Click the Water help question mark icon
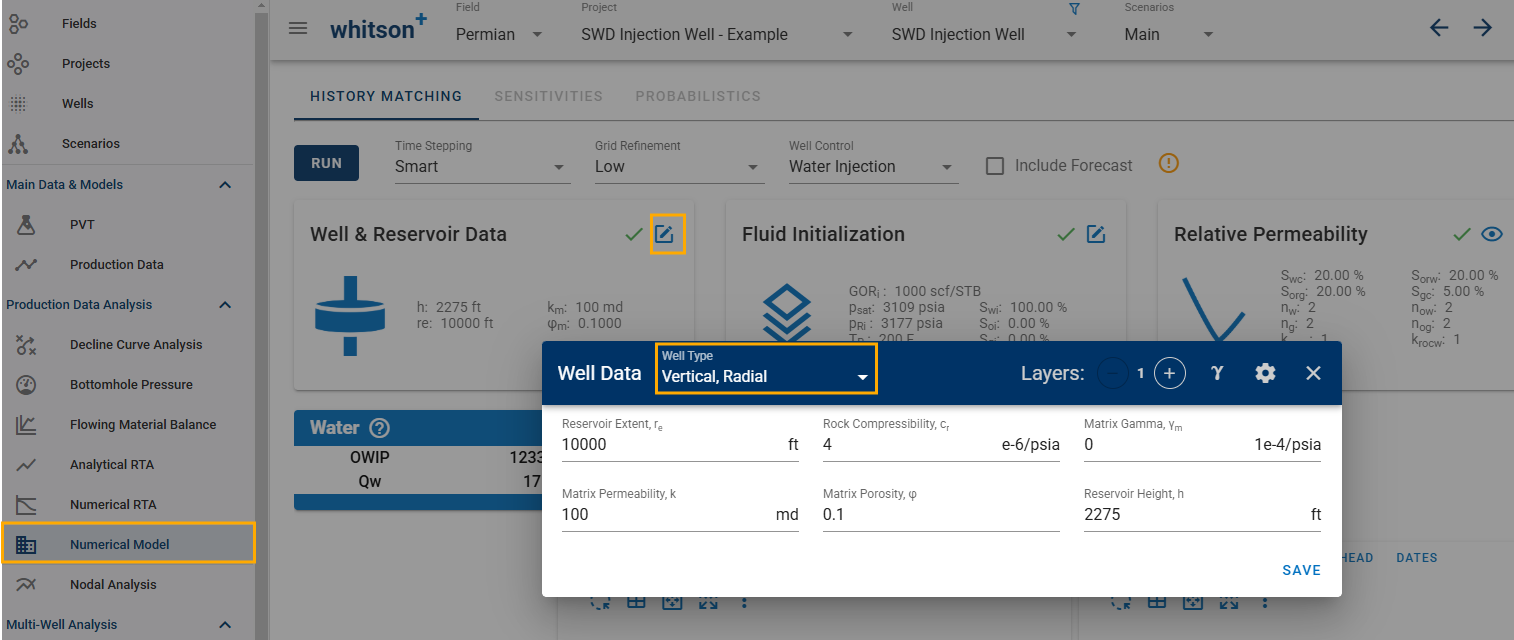This screenshot has height=640, width=1514. click(379, 428)
